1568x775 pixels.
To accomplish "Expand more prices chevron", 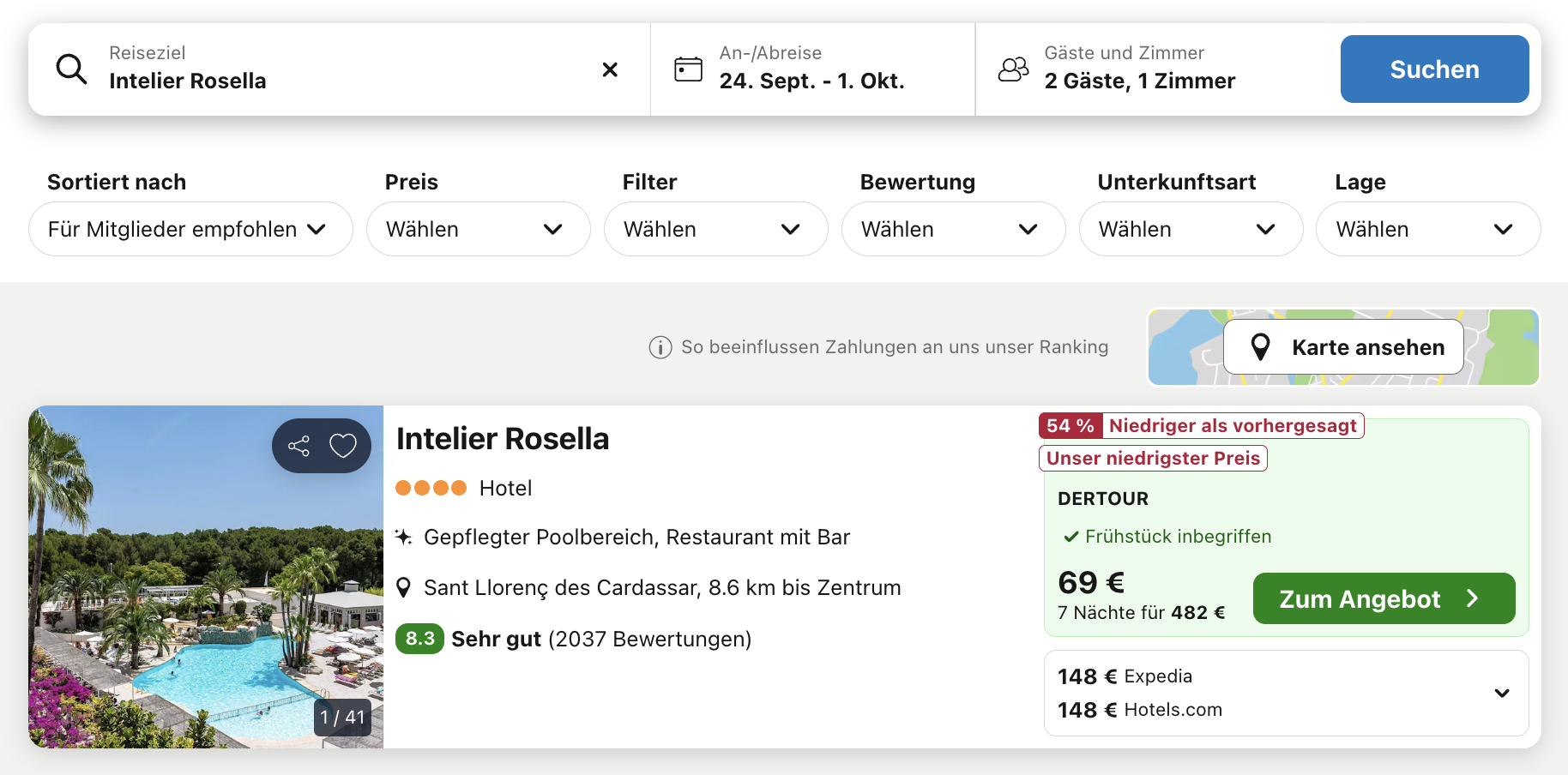I will (x=1502, y=693).
